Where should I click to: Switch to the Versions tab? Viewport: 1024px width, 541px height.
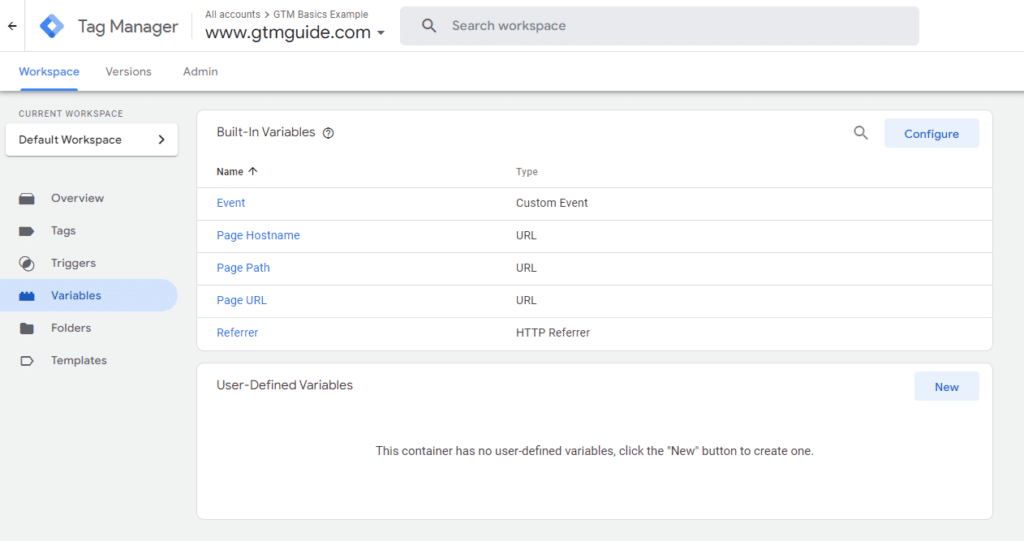[128, 72]
